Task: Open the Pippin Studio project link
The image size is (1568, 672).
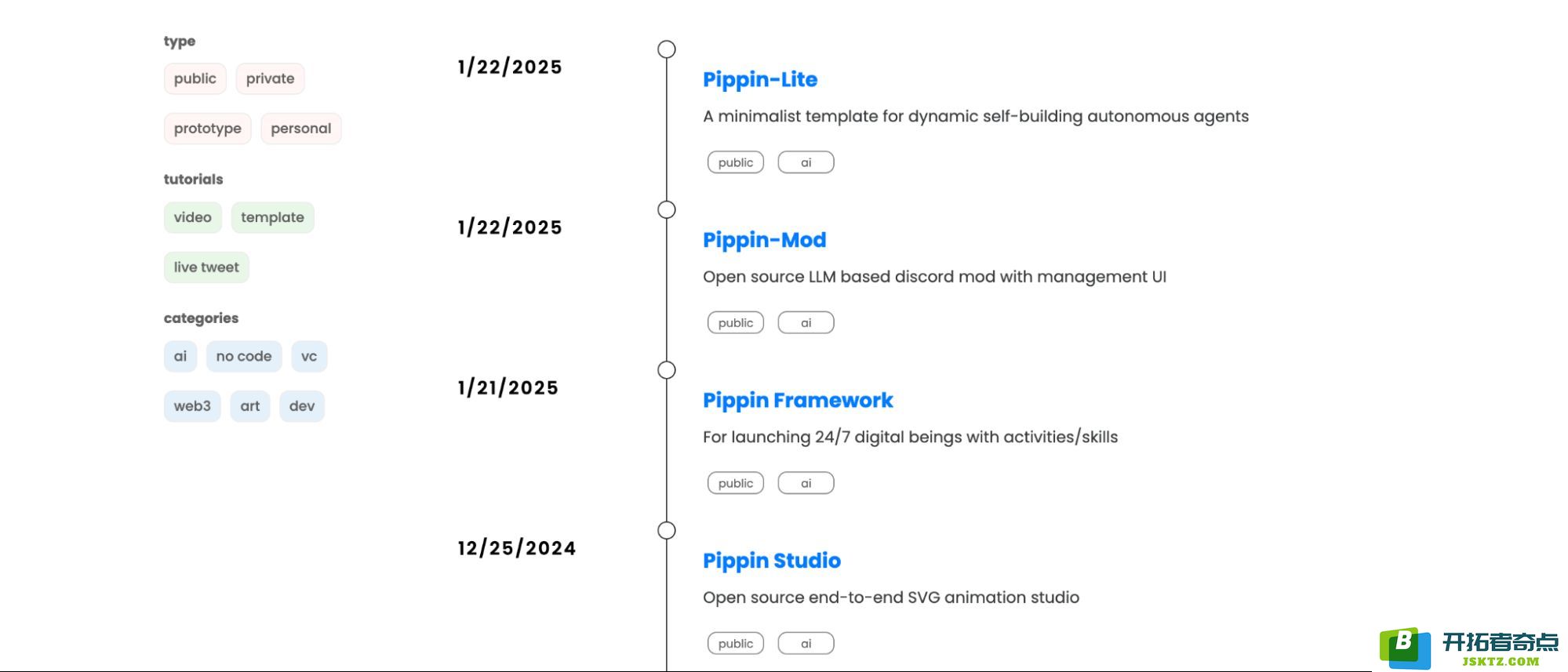Action: 771,561
